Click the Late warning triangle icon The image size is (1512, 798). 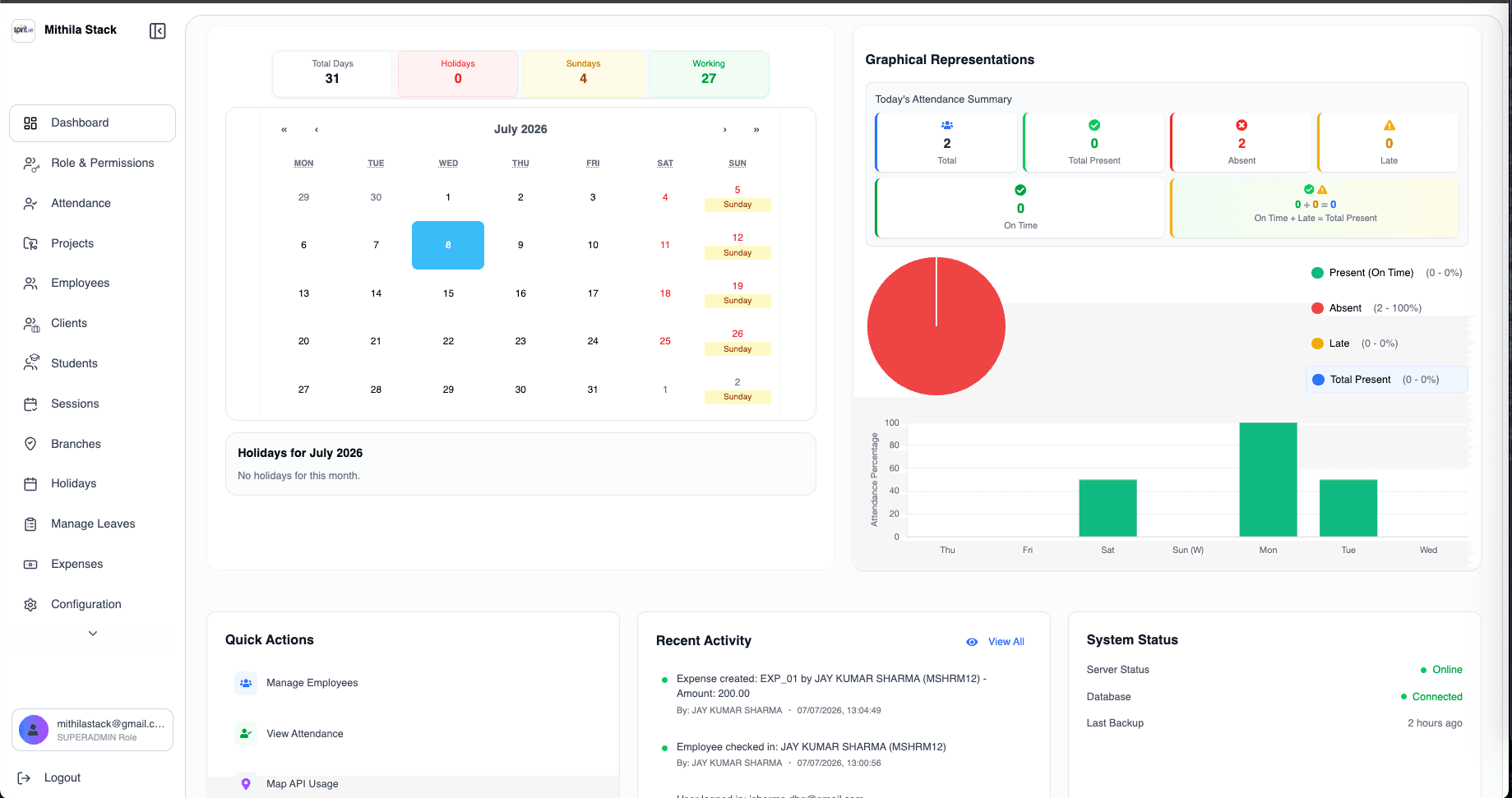tap(1389, 125)
